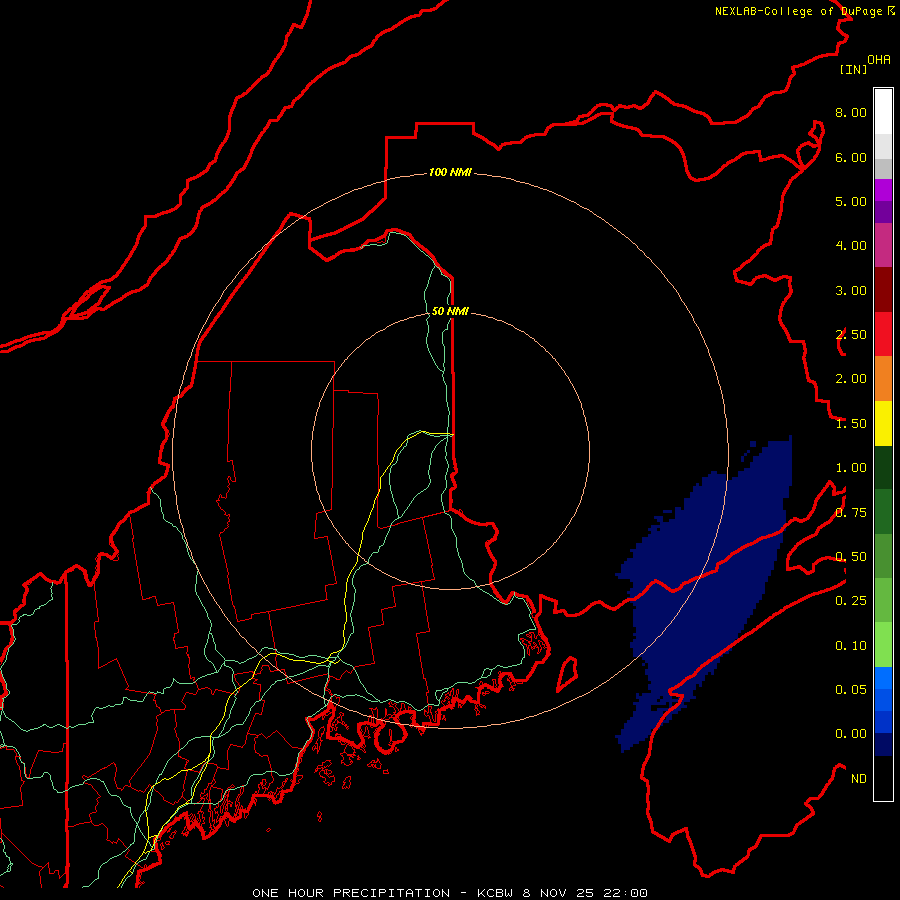This screenshot has height=900, width=900.
Task: Select the navy swatch just above ND
Action: pos(883,744)
